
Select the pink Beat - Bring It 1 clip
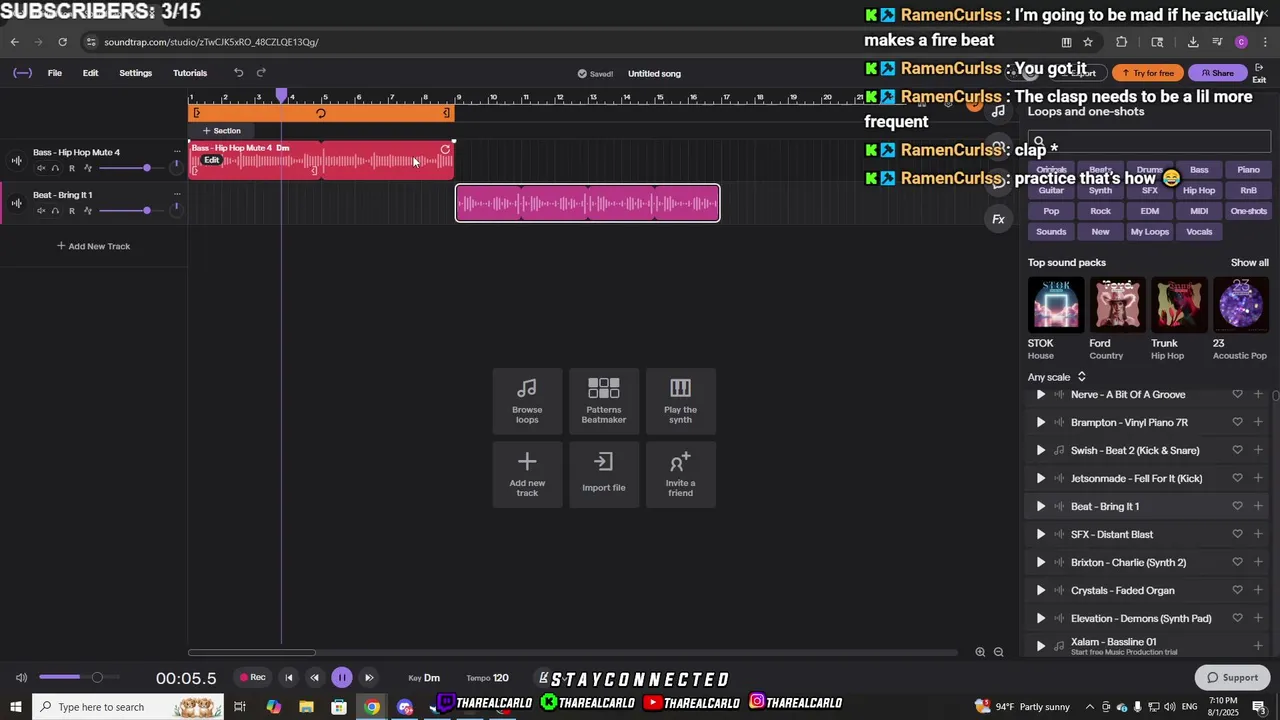(587, 203)
